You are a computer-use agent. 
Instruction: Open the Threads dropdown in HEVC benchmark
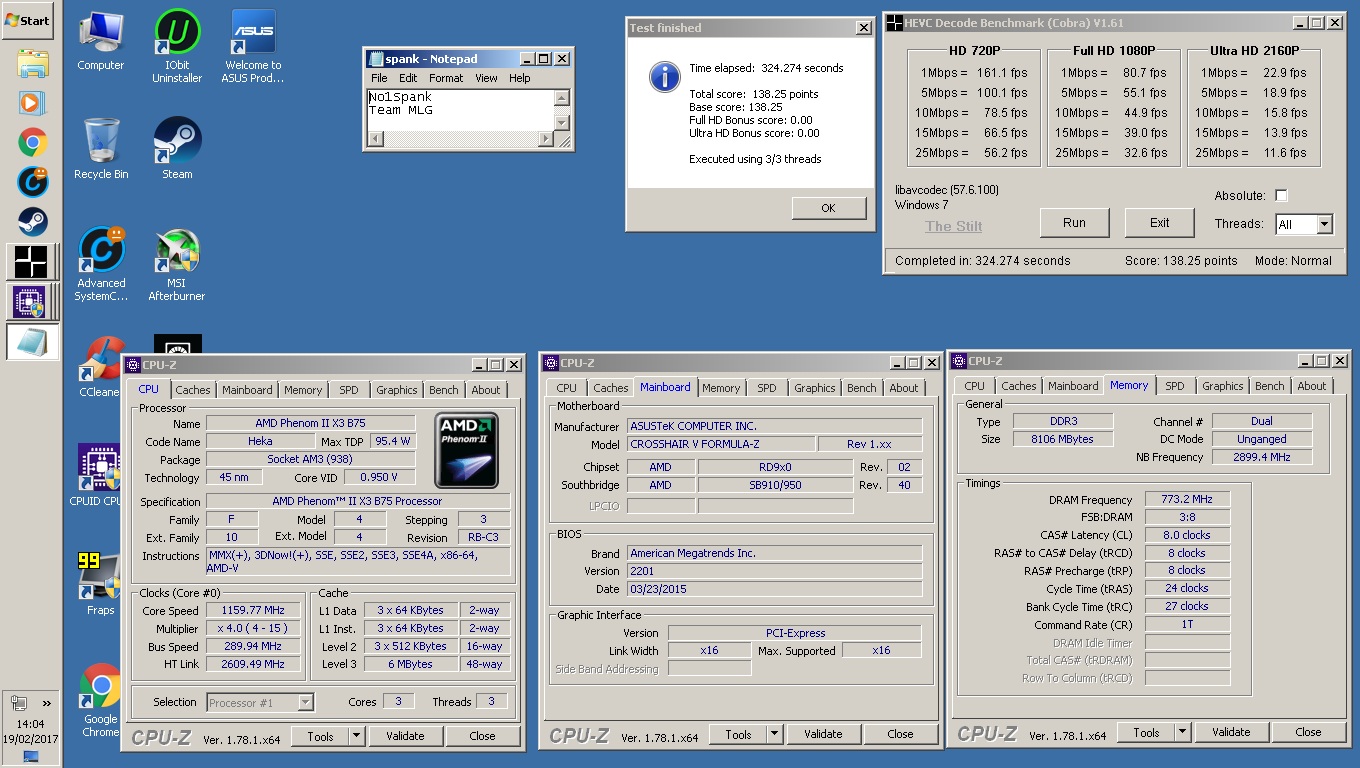point(1324,225)
